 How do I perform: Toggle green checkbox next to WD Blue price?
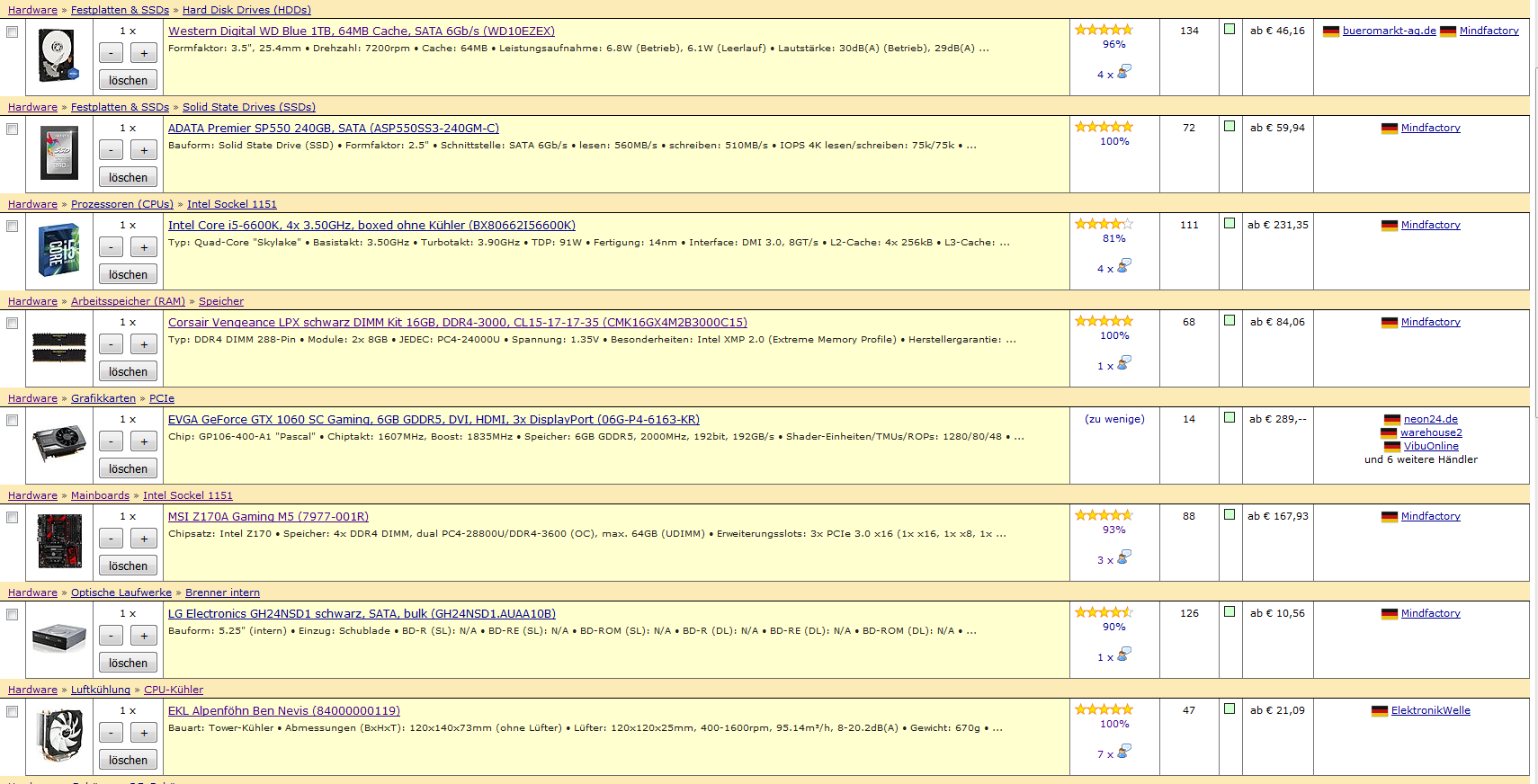click(x=1230, y=29)
